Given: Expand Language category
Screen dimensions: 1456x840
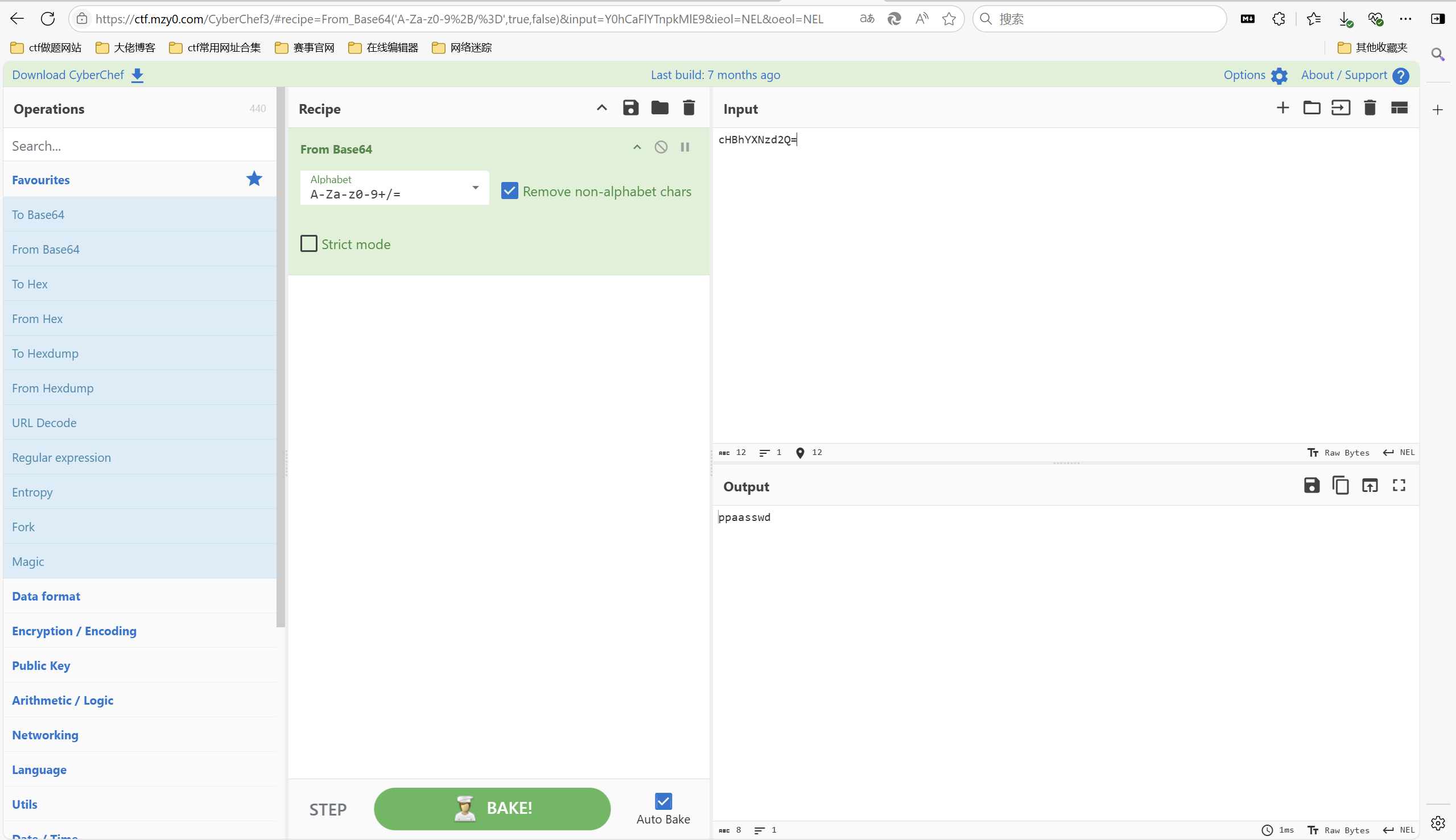Looking at the screenshot, I should pos(140,769).
